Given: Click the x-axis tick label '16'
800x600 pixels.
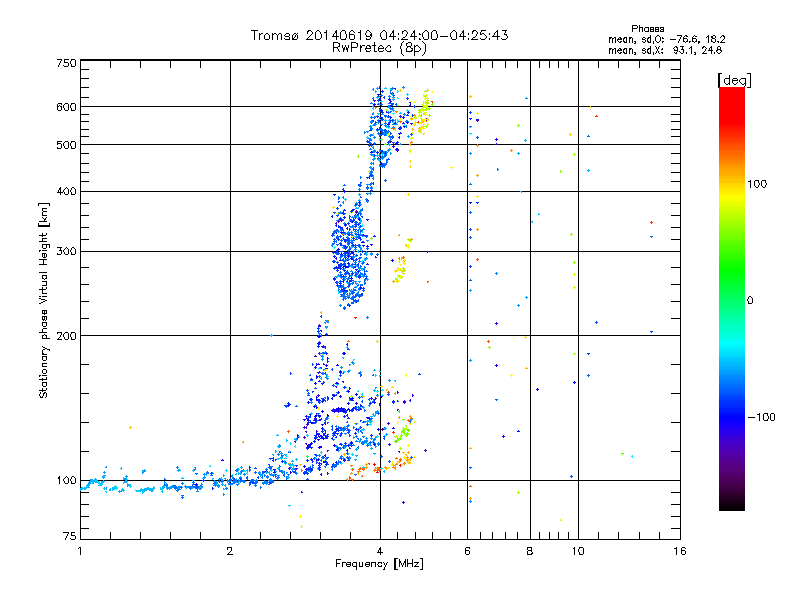Looking at the screenshot, I should click(680, 551).
